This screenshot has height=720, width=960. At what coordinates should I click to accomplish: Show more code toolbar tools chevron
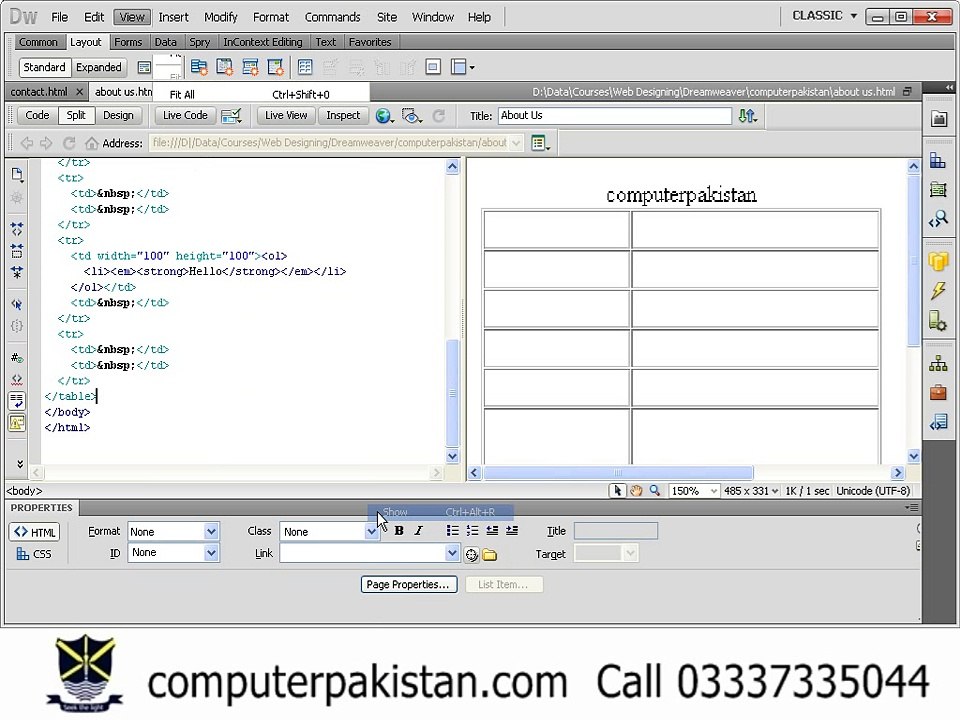(19, 464)
